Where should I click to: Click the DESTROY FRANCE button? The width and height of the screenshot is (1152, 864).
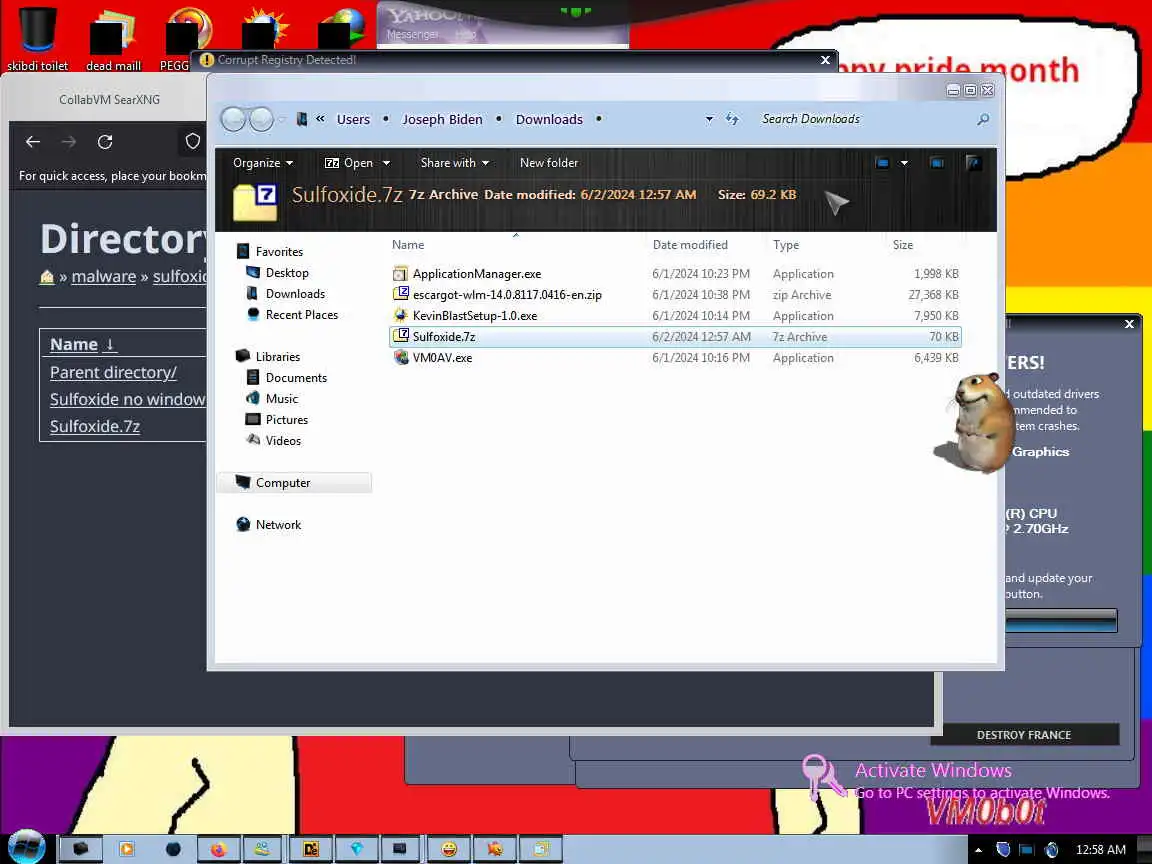pyautogui.click(x=1023, y=735)
